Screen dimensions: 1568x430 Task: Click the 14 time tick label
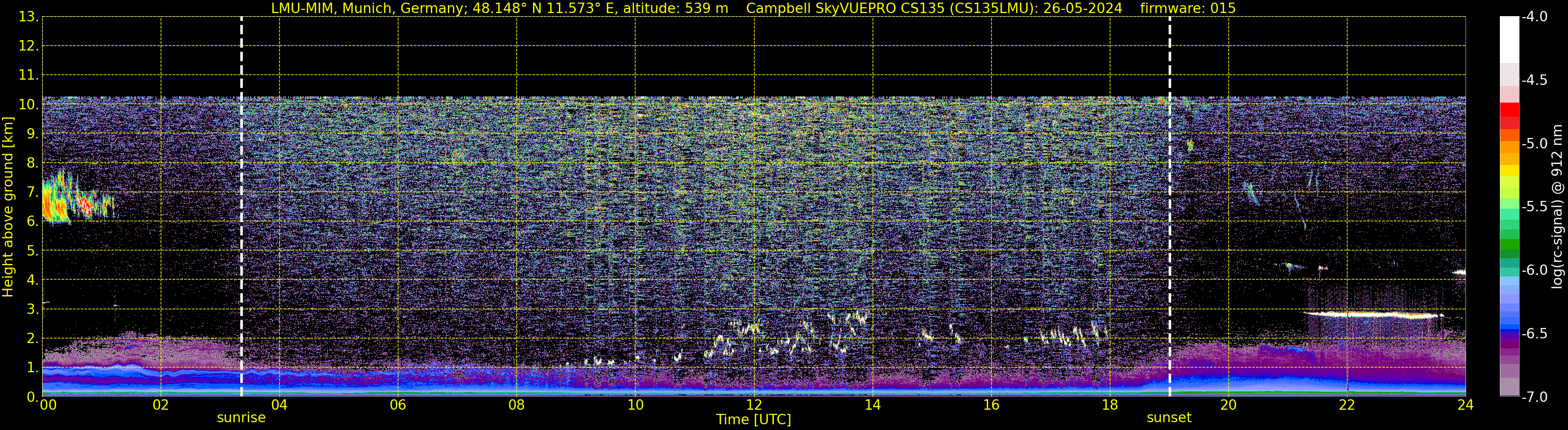click(x=873, y=405)
